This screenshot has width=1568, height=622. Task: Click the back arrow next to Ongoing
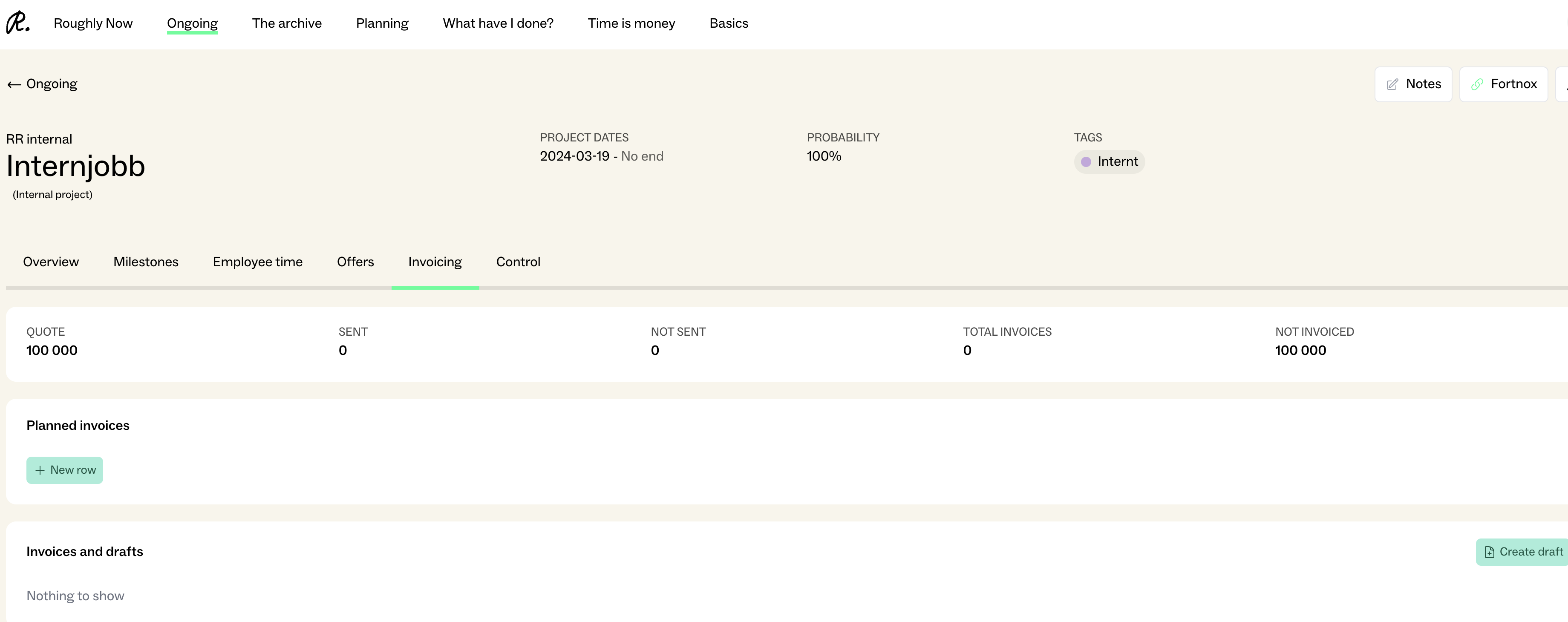(x=14, y=85)
